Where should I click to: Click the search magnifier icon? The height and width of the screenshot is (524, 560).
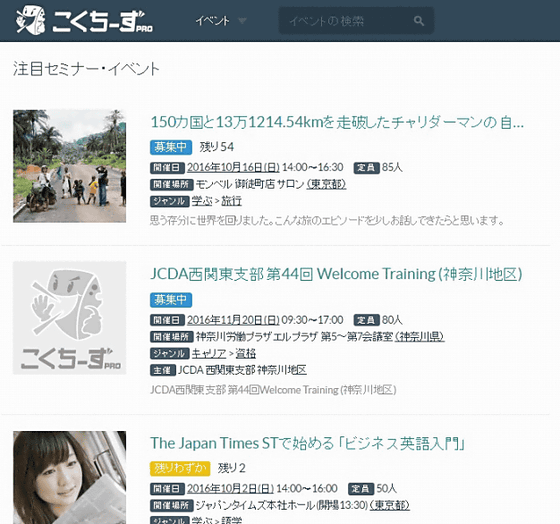419,21
